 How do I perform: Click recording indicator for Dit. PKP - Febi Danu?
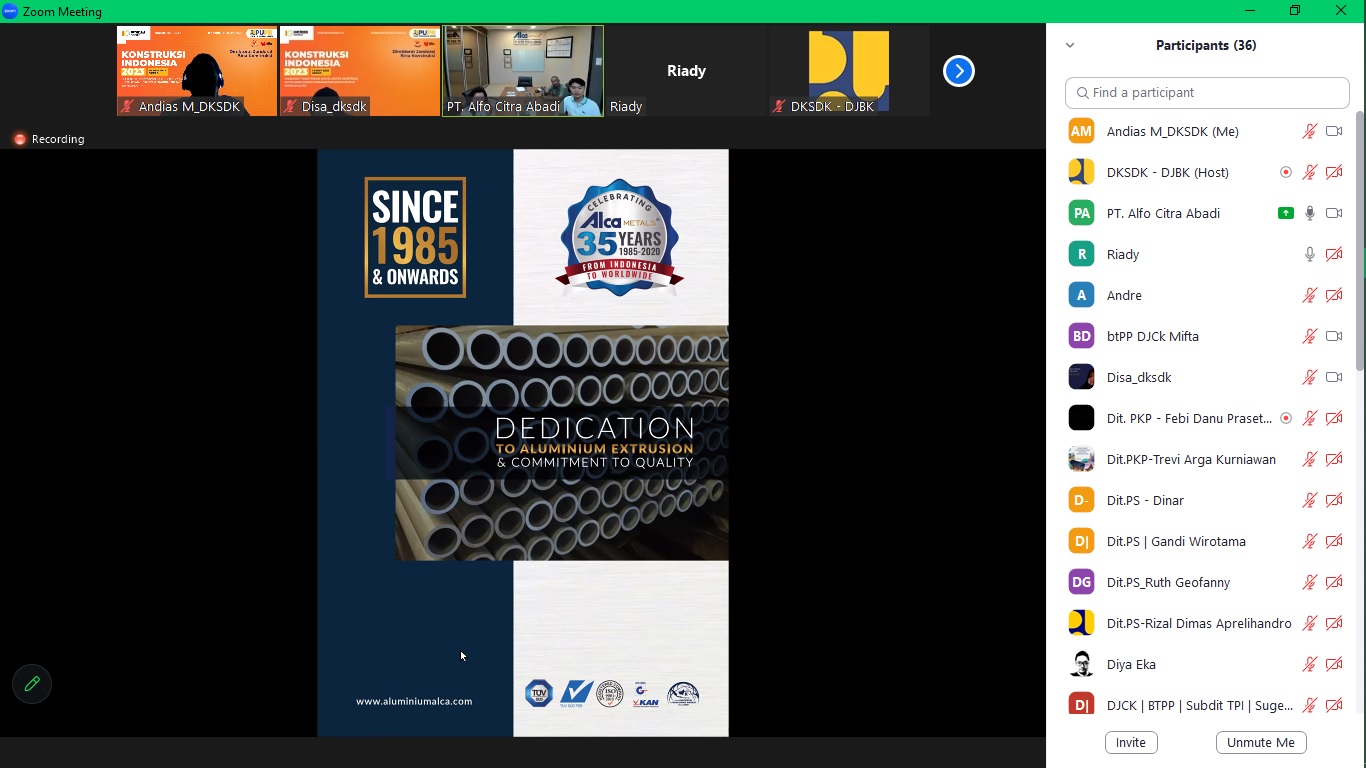click(1286, 418)
